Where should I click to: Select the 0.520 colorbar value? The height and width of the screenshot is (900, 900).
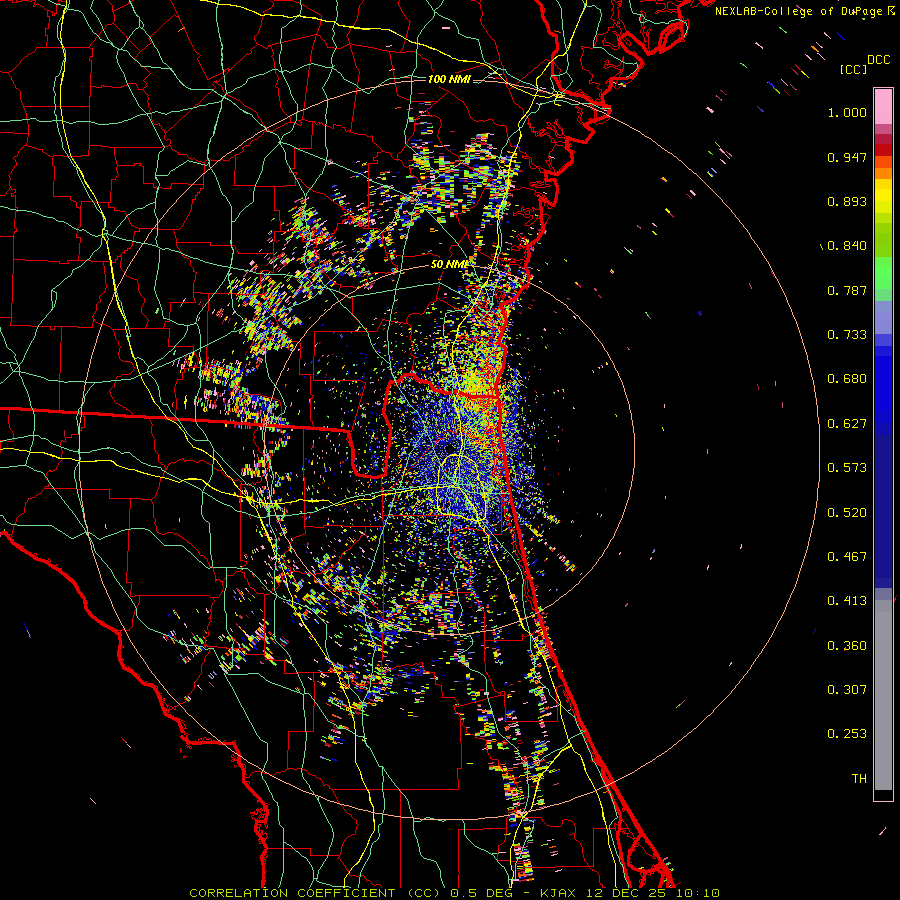point(847,513)
